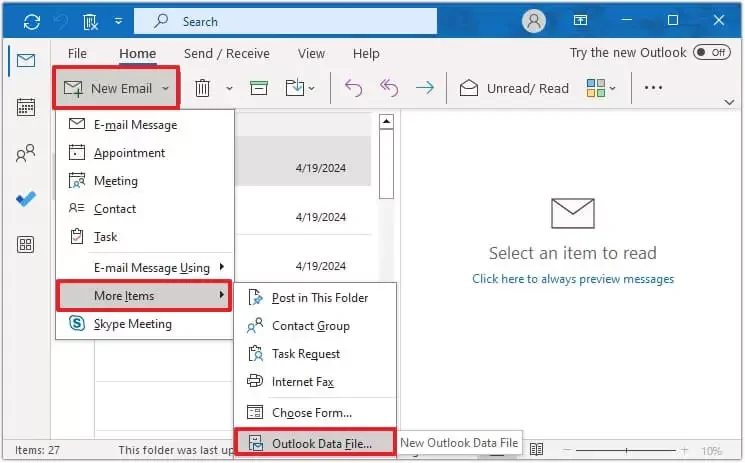This screenshot has height=463, width=745.
Task: Open the More Items submenu
Action: [145, 296]
